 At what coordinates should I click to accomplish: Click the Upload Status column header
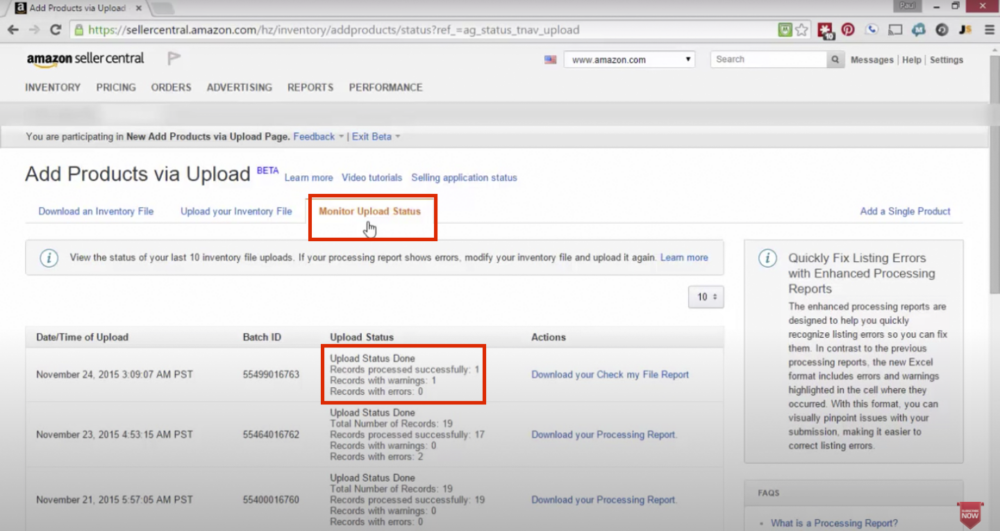pos(362,337)
